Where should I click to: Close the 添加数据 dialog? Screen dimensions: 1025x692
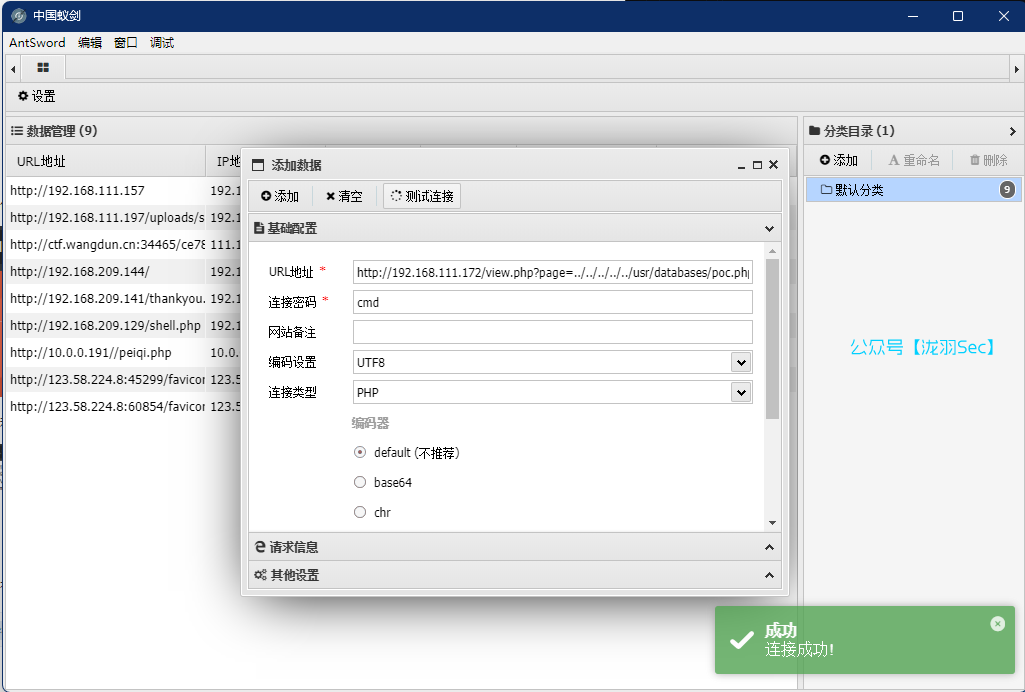[773, 165]
